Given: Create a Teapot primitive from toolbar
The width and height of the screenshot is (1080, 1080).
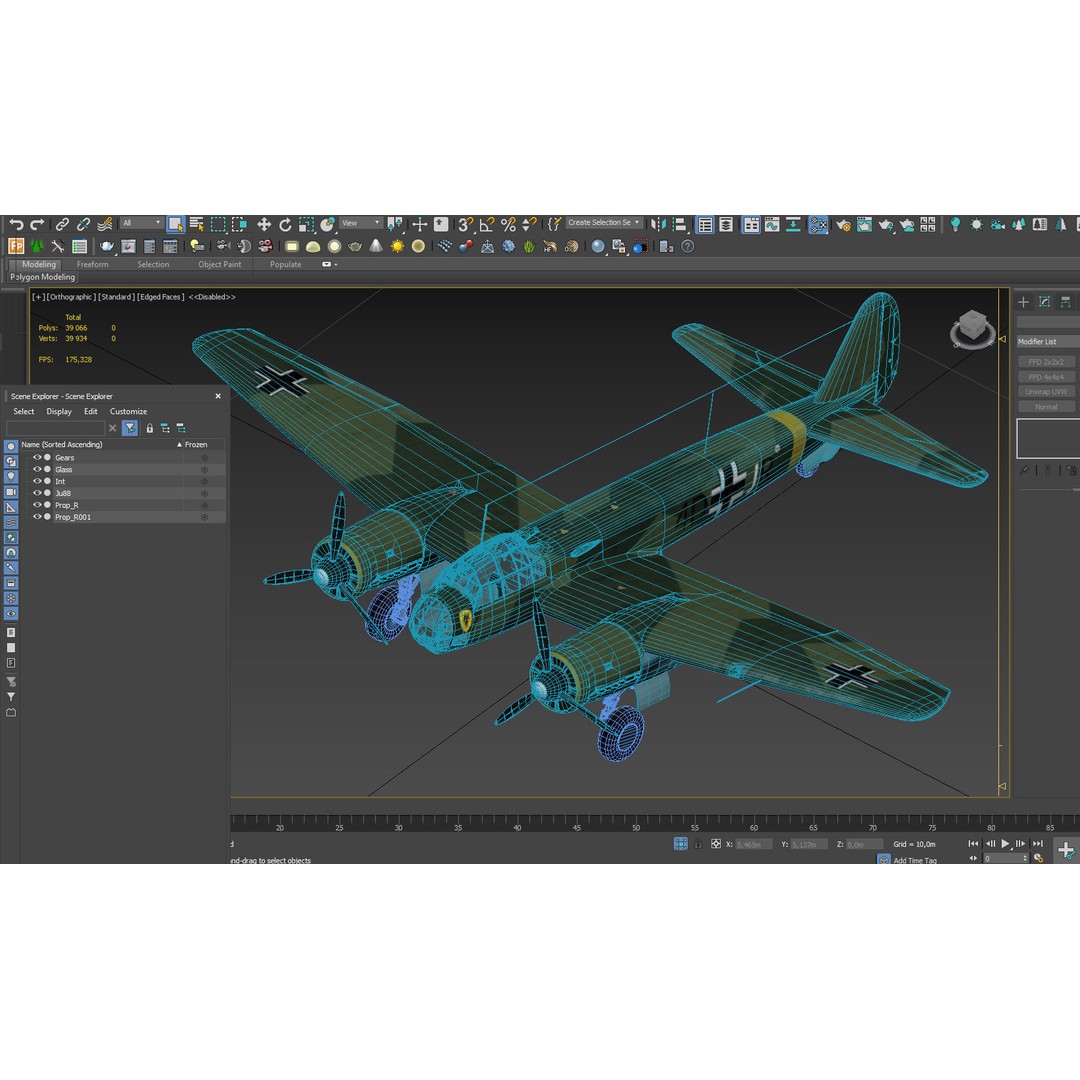Looking at the screenshot, I should [x=355, y=246].
